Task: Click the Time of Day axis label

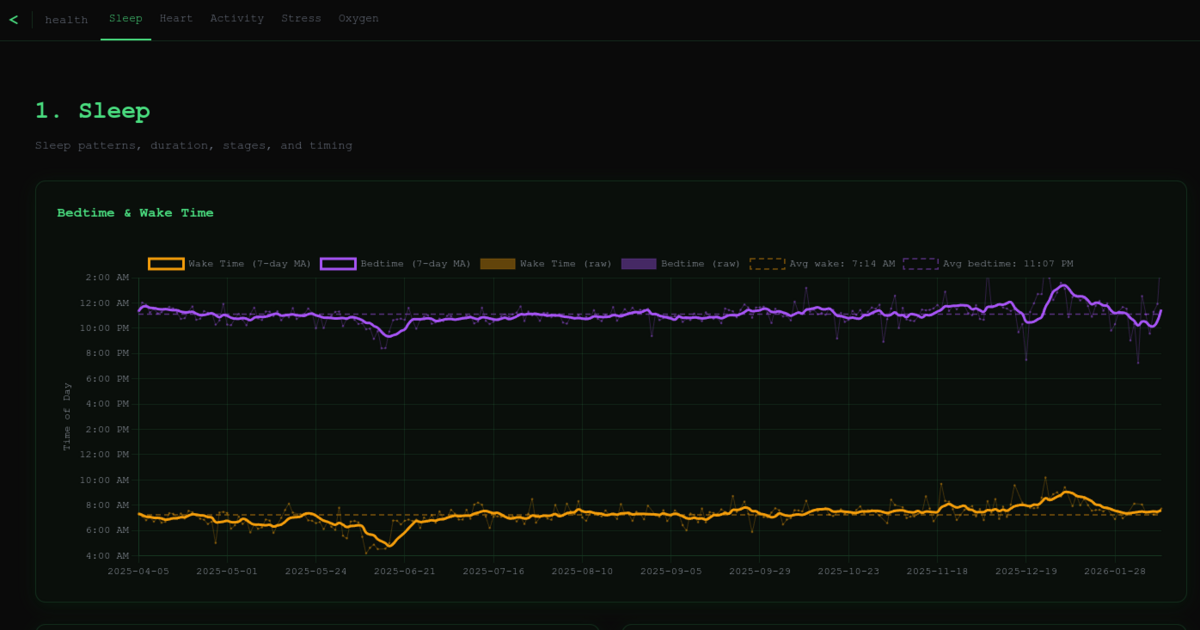Action: point(68,415)
